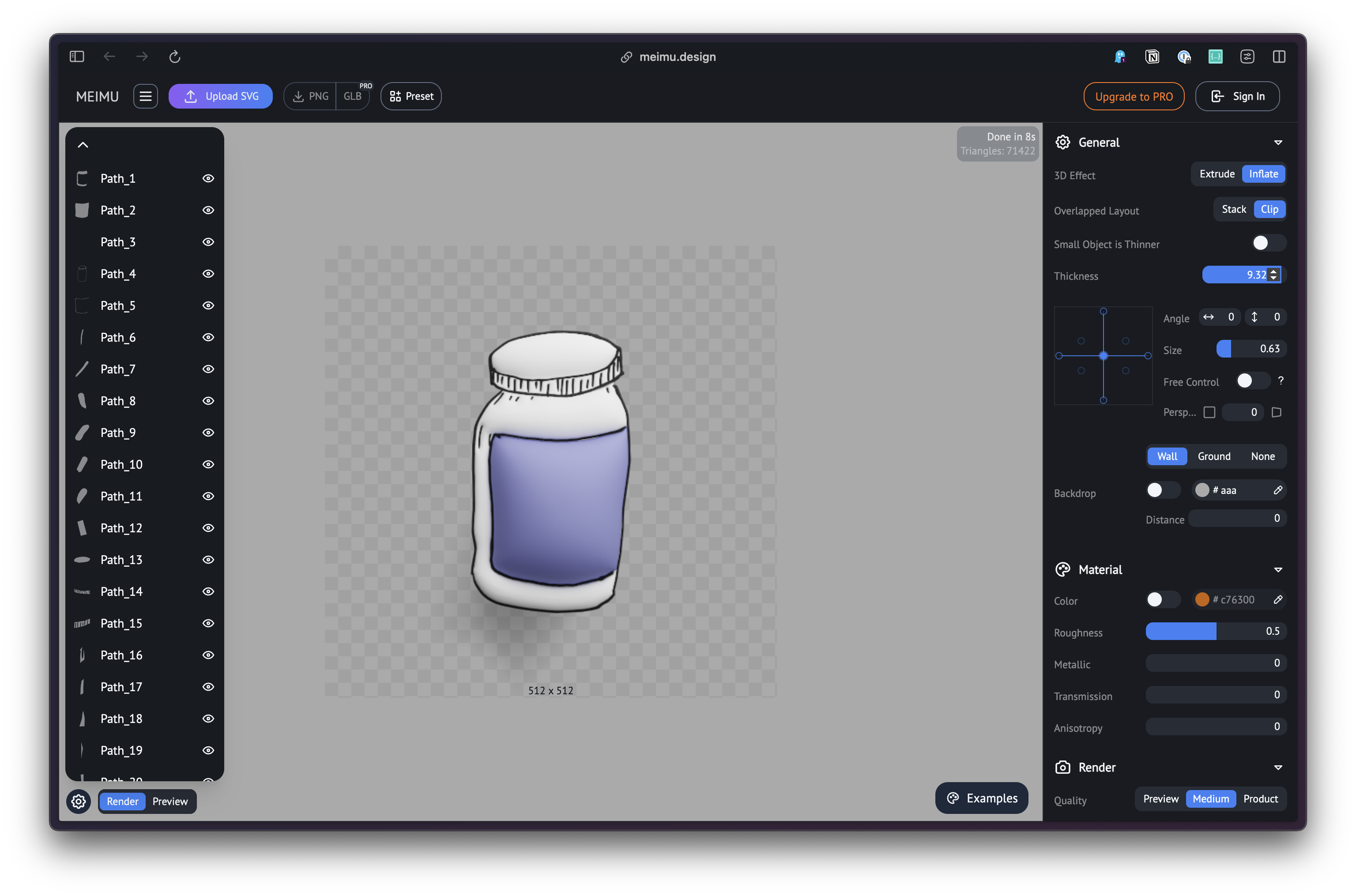Switch to Extrude 3D effect
The width and height of the screenshot is (1356, 896).
point(1217,174)
